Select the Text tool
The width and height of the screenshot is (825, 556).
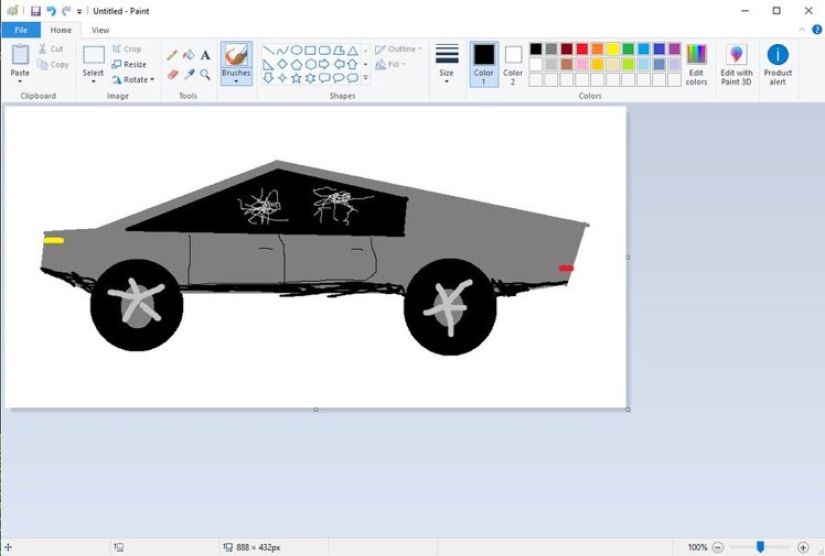point(205,55)
